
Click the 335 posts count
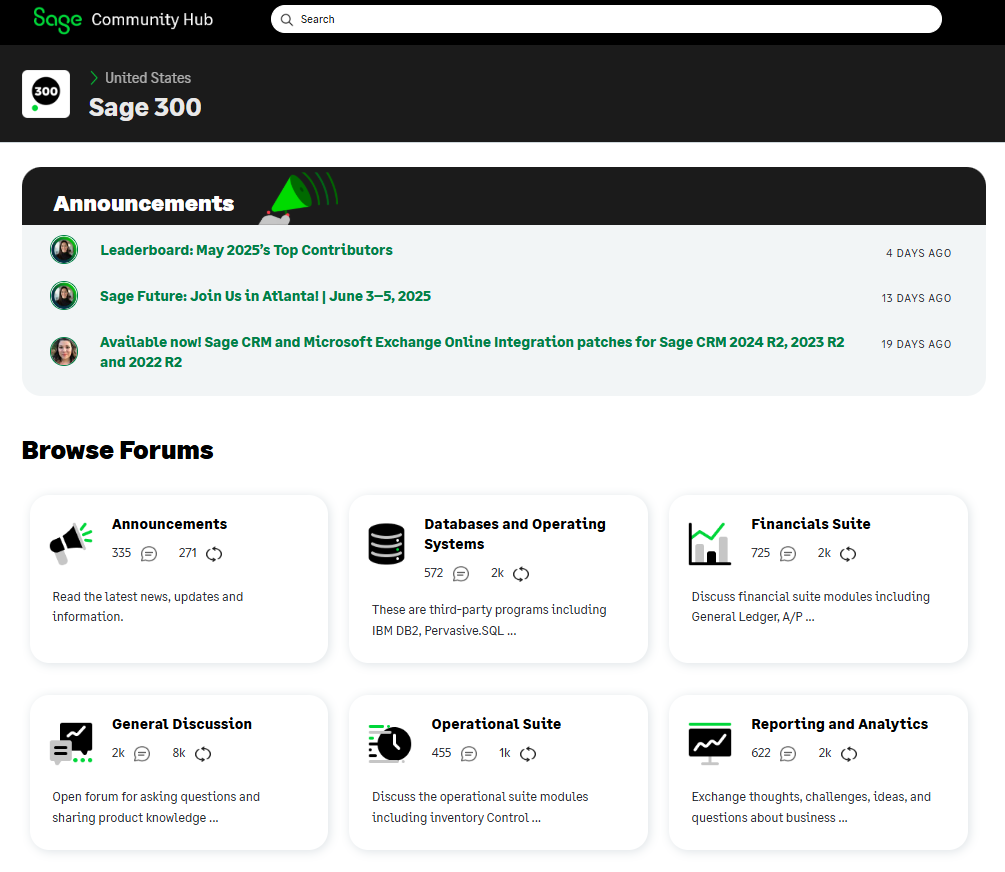point(121,553)
